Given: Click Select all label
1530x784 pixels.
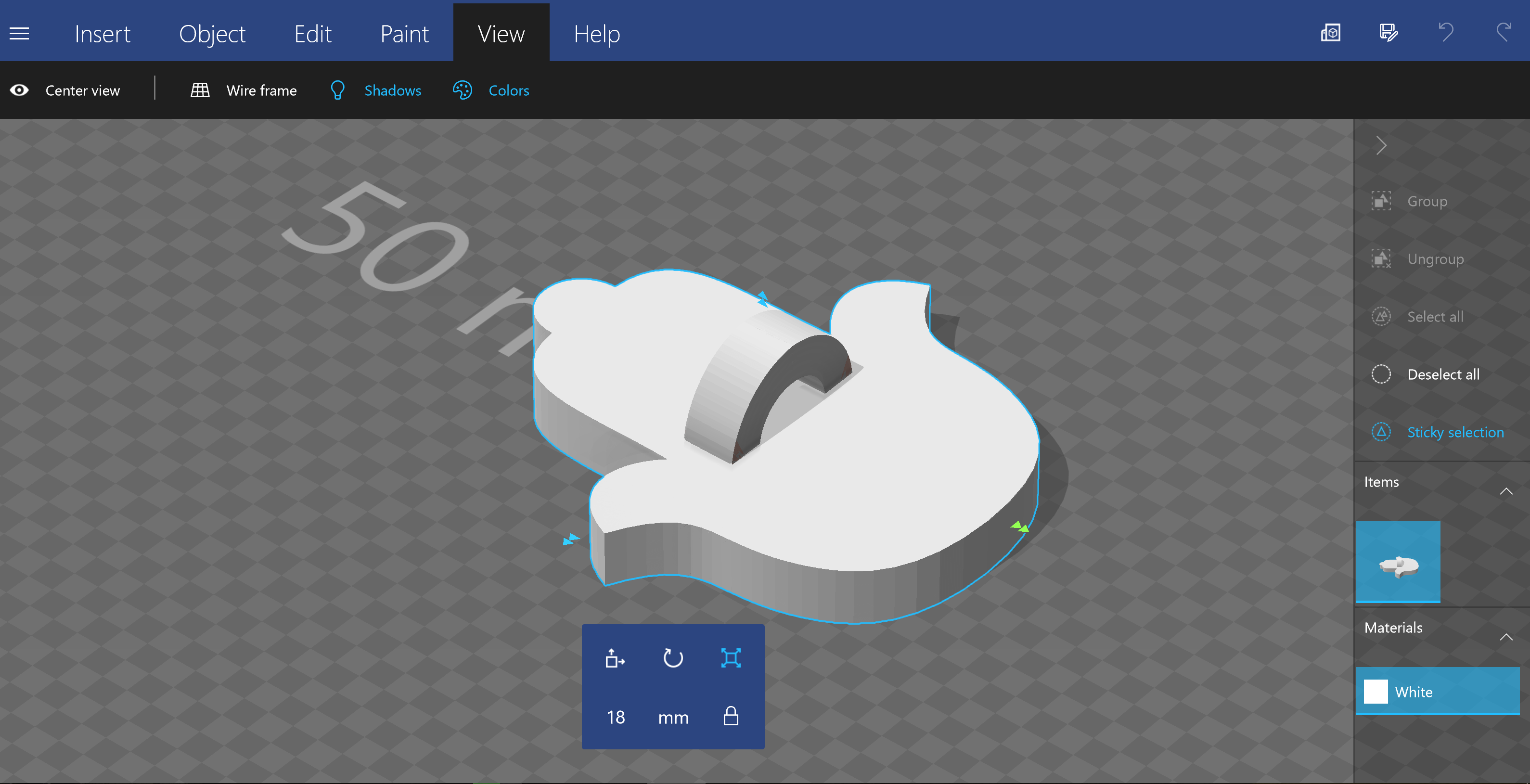Looking at the screenshot, I should [1435, 317].
